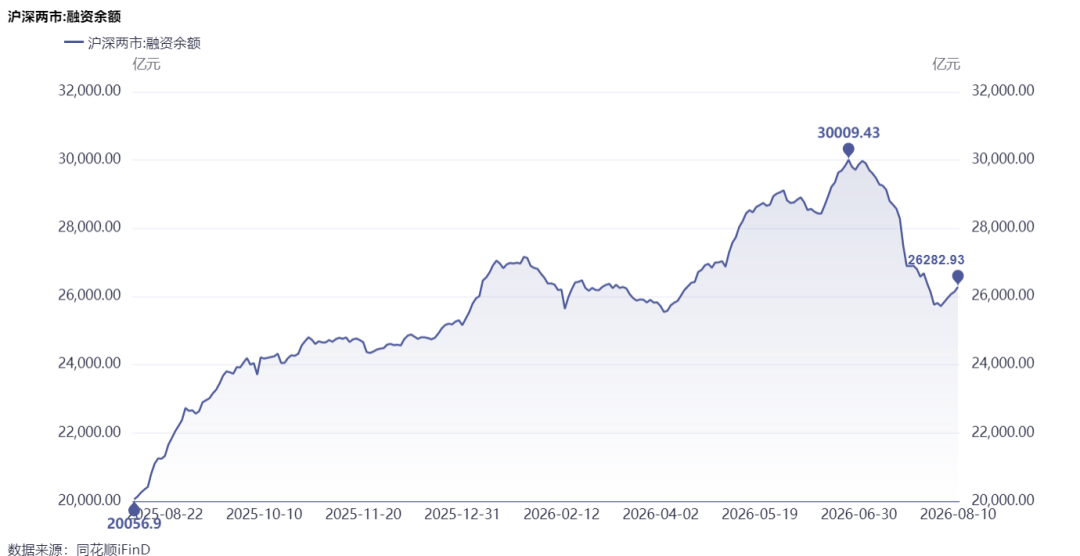1080x556 pixels.
Task: Select the latest marker pin at 26282.93
Action: [957, 278]
